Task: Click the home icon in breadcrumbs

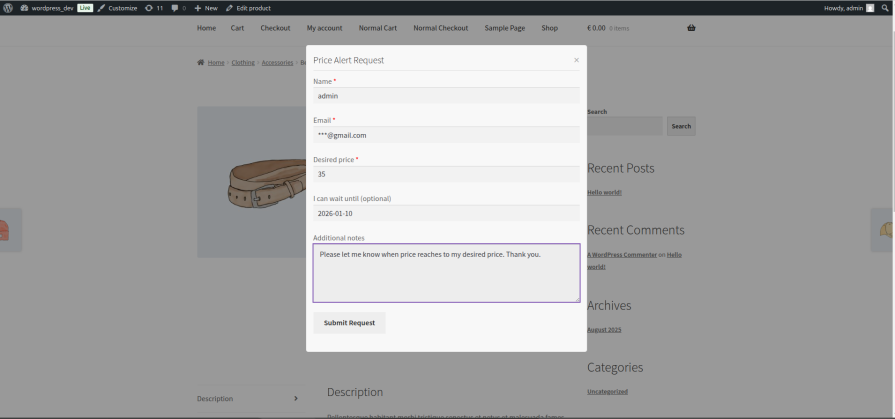Action: (201, 62)
